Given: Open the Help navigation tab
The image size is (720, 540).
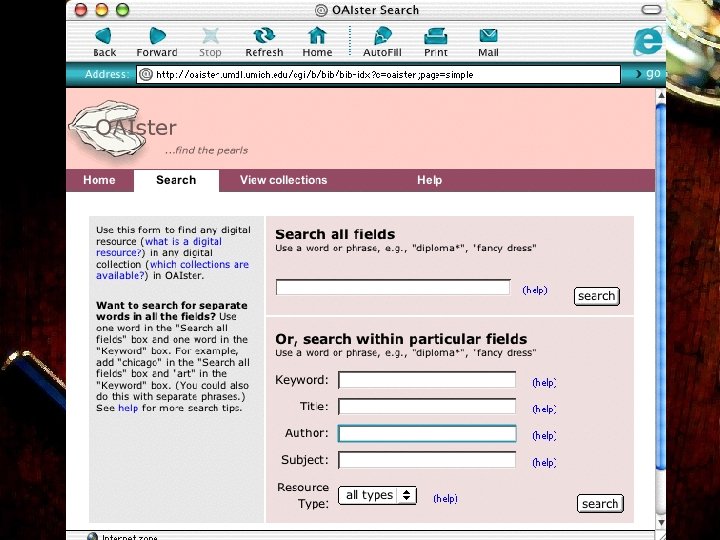Looking at the screenshot, I should click(429, 180).
